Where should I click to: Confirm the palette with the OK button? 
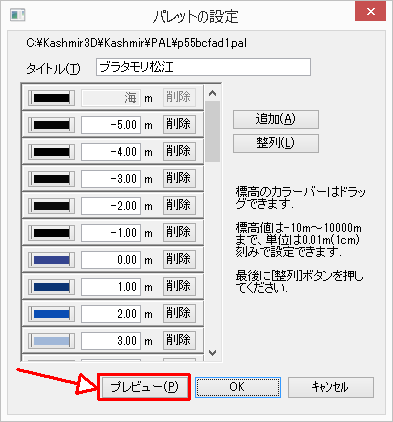point(238,387)
